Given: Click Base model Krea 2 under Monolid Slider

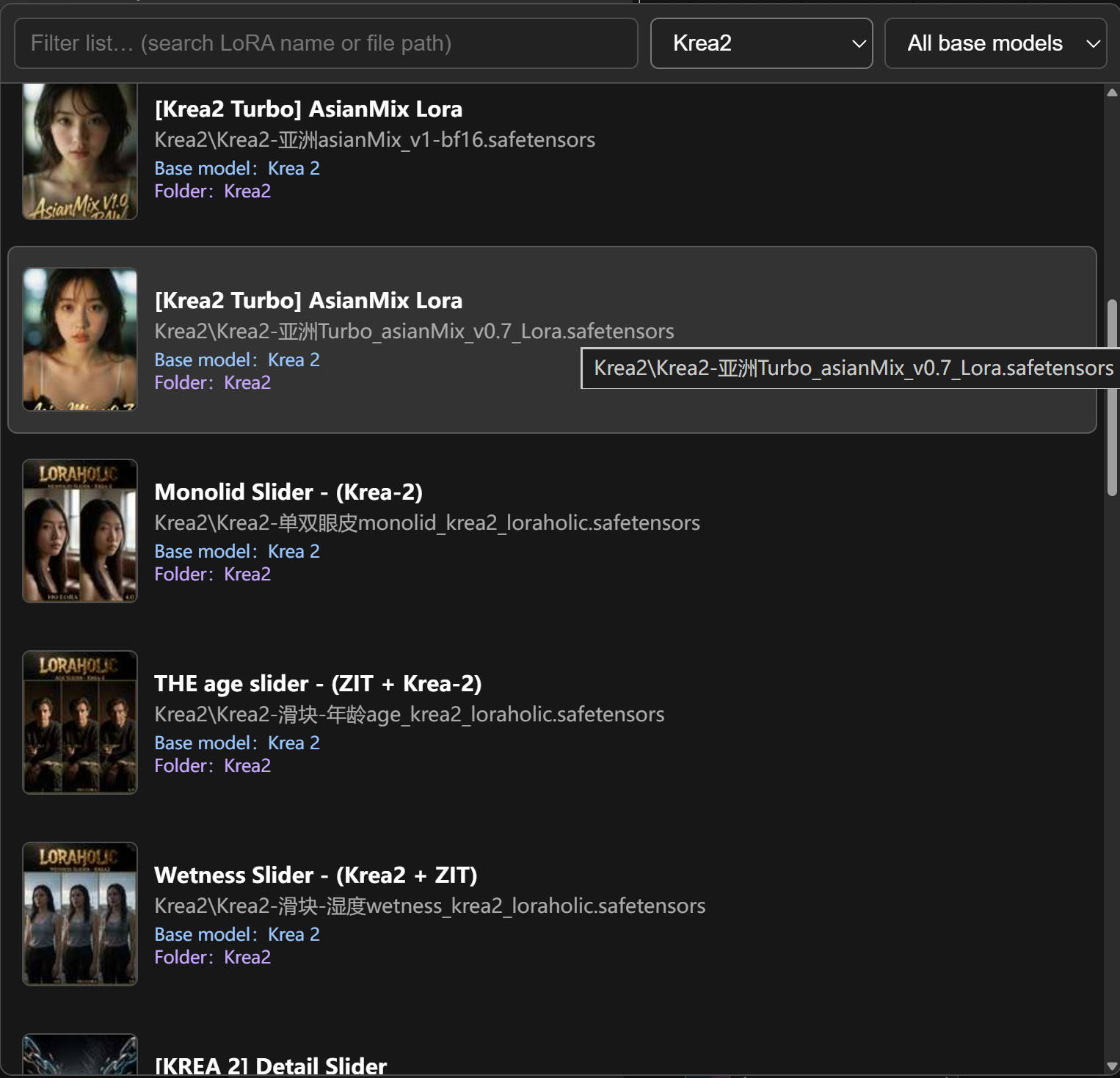Looking at the screenshot, I should click(237, 551).
